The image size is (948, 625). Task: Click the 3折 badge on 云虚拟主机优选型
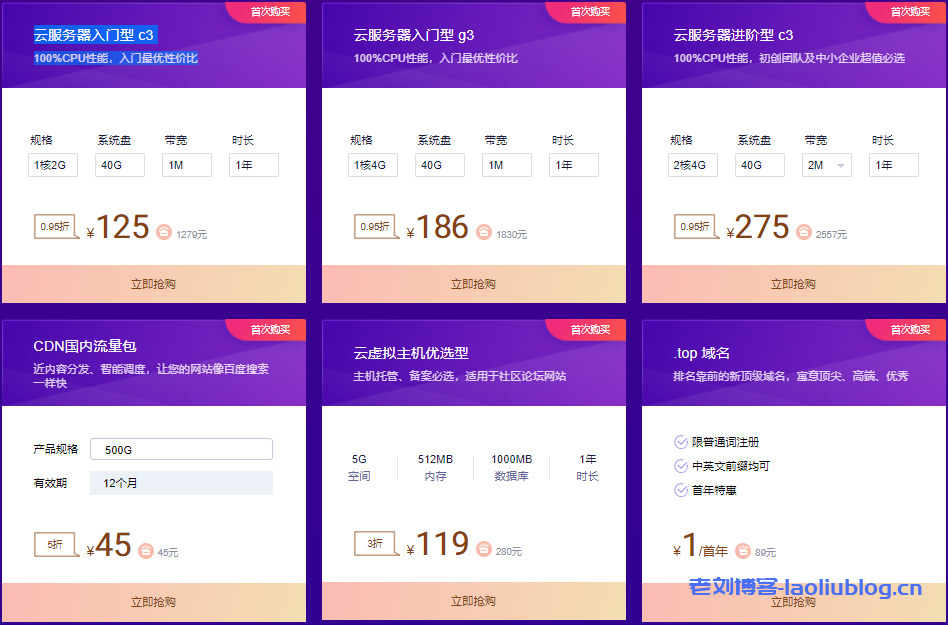pos(374,544)
